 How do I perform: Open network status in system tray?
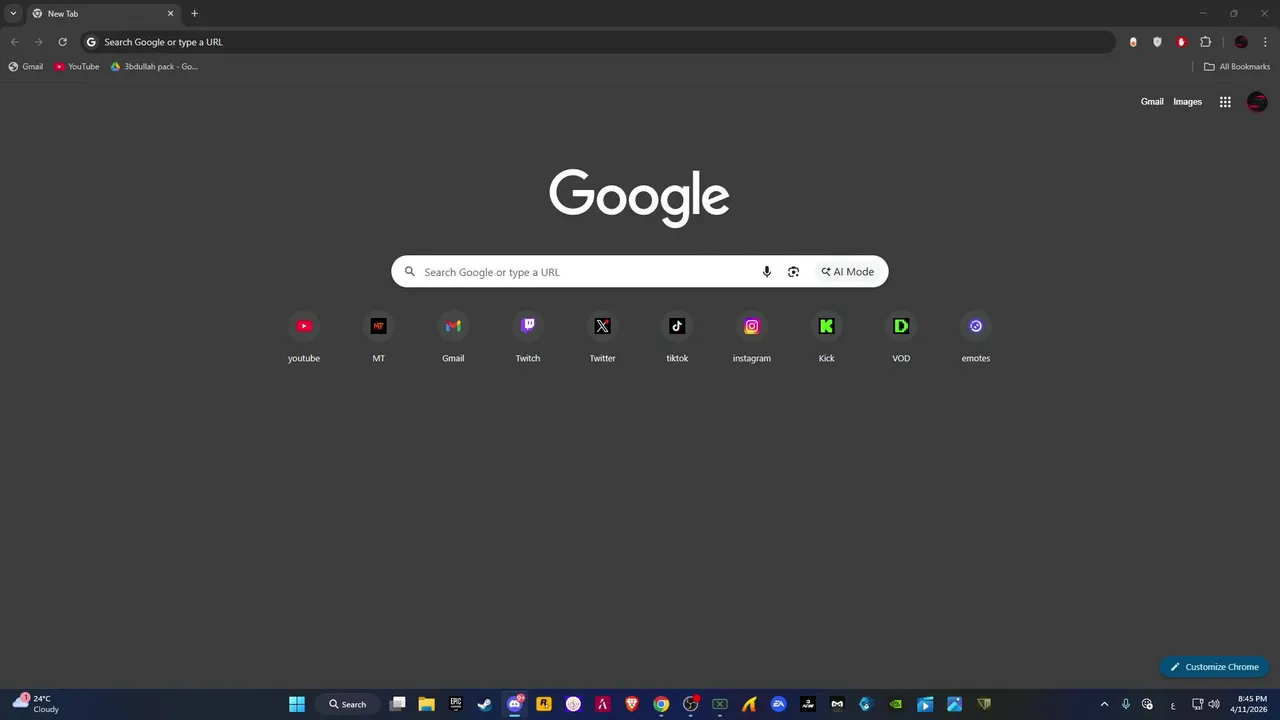(1198, 704)
